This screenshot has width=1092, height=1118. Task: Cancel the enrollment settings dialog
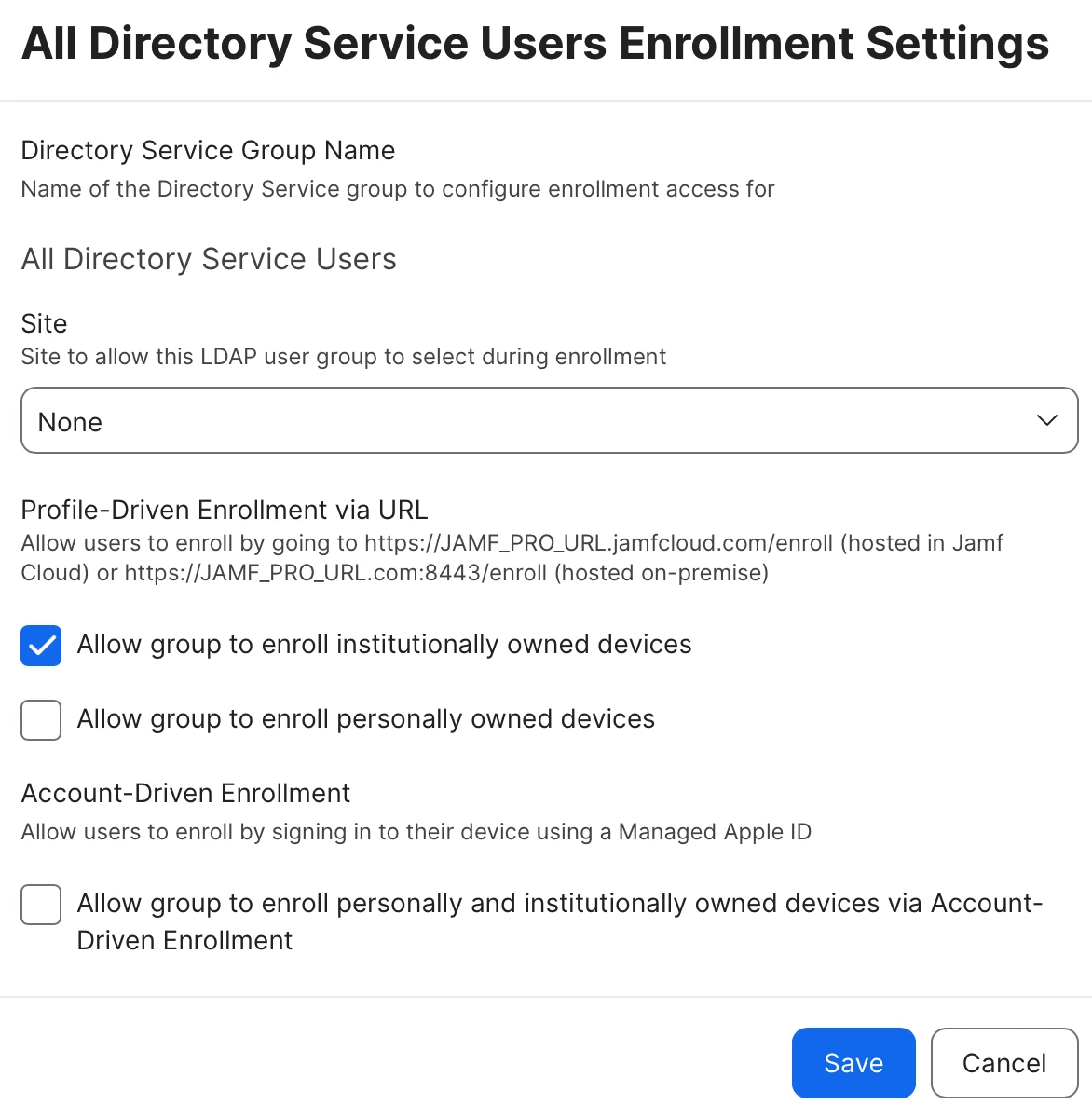[x=1004, y=1063]
